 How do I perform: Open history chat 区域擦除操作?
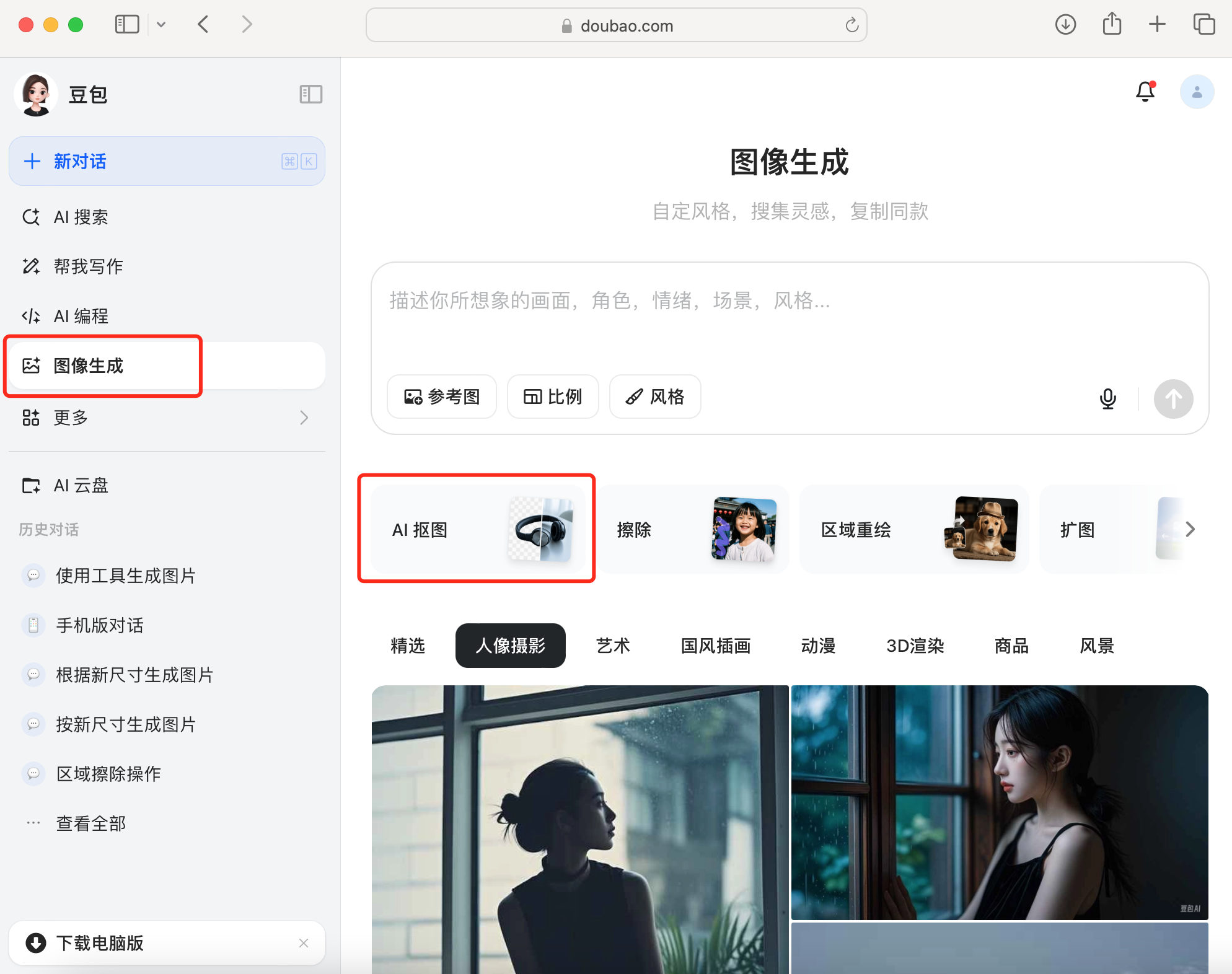167,774
